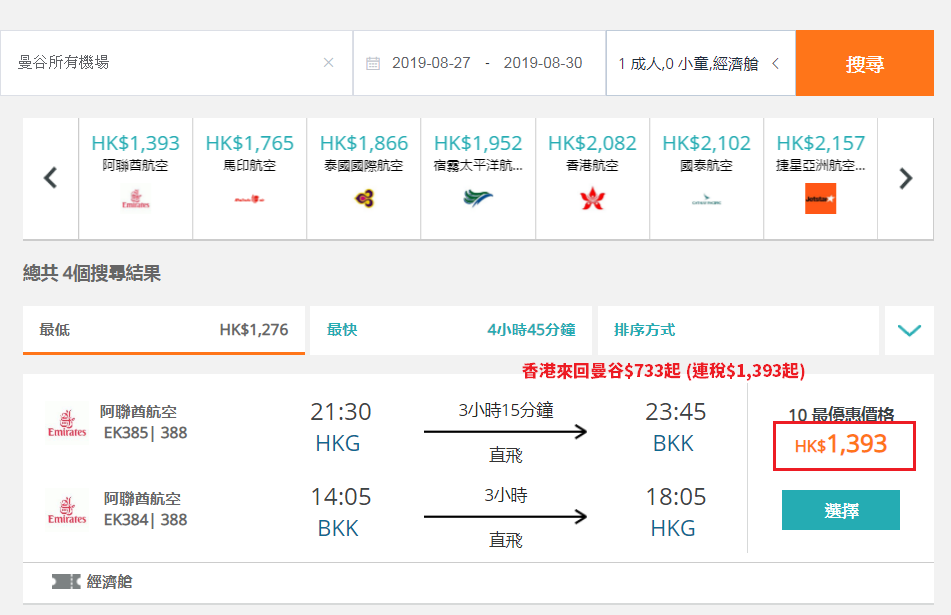This screenshot has width=951, height=615.
Task: Show next airlines in price carousel
Action: [x=906, y=178]
